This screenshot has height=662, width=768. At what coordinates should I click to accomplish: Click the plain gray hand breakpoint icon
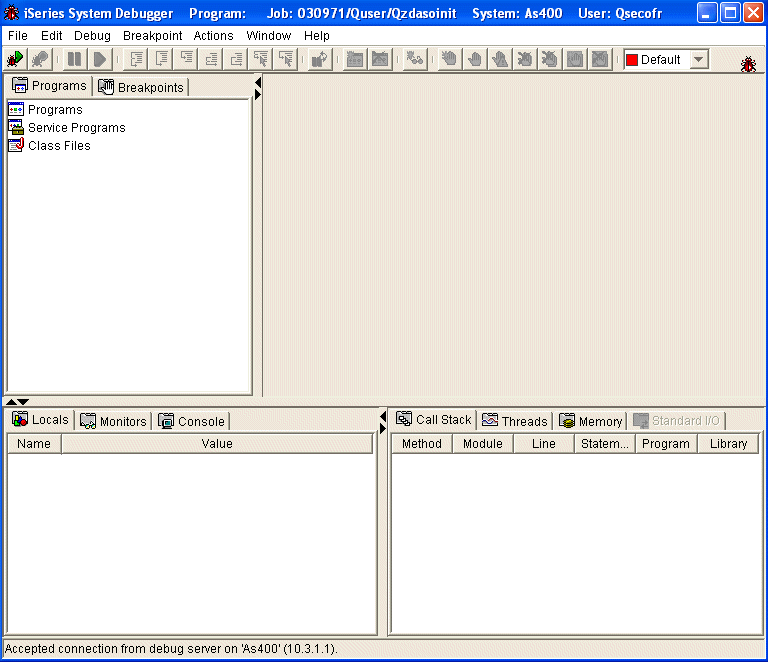[x=475, y=60]
